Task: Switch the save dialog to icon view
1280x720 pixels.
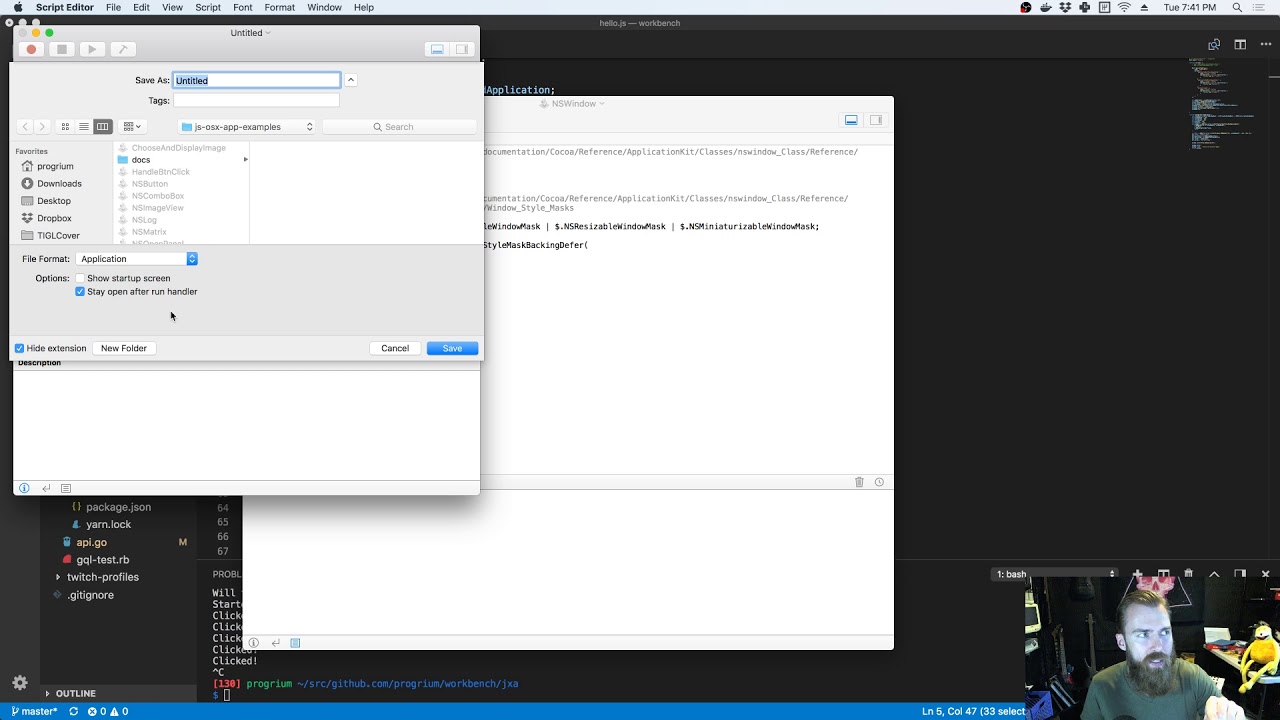Action: tap(66, 127)
